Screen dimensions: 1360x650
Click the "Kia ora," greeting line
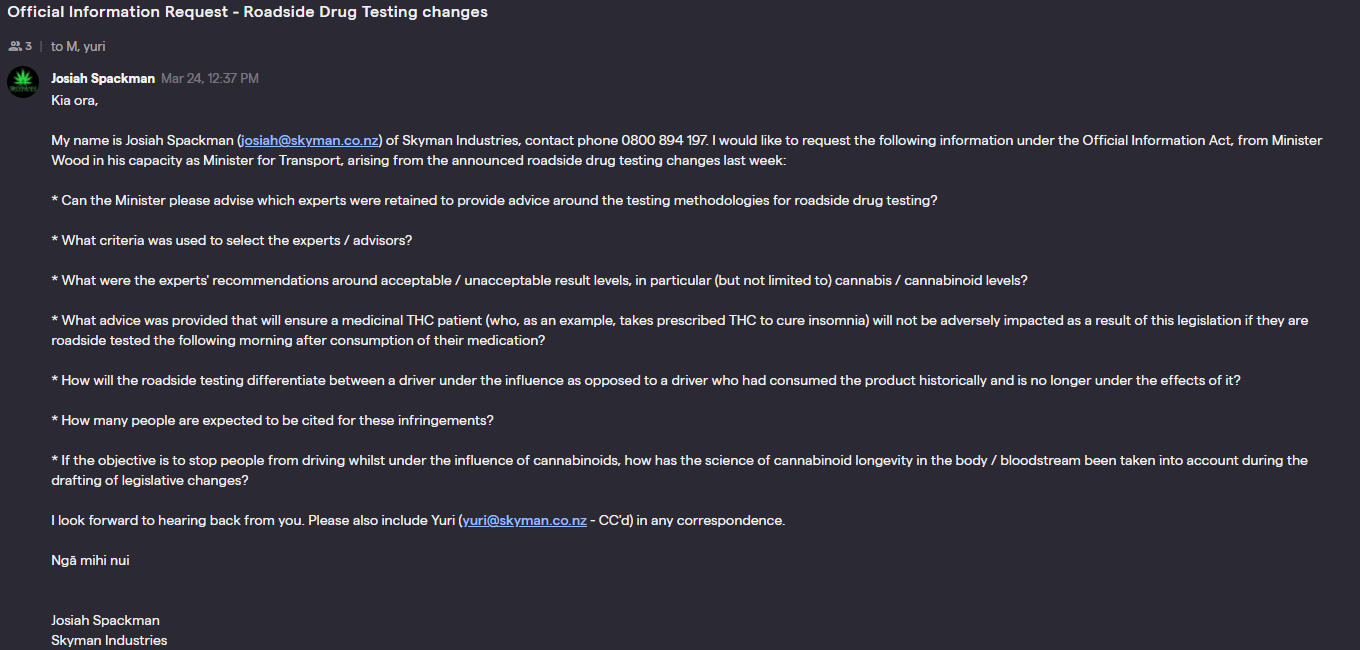[x=75, y=100]
